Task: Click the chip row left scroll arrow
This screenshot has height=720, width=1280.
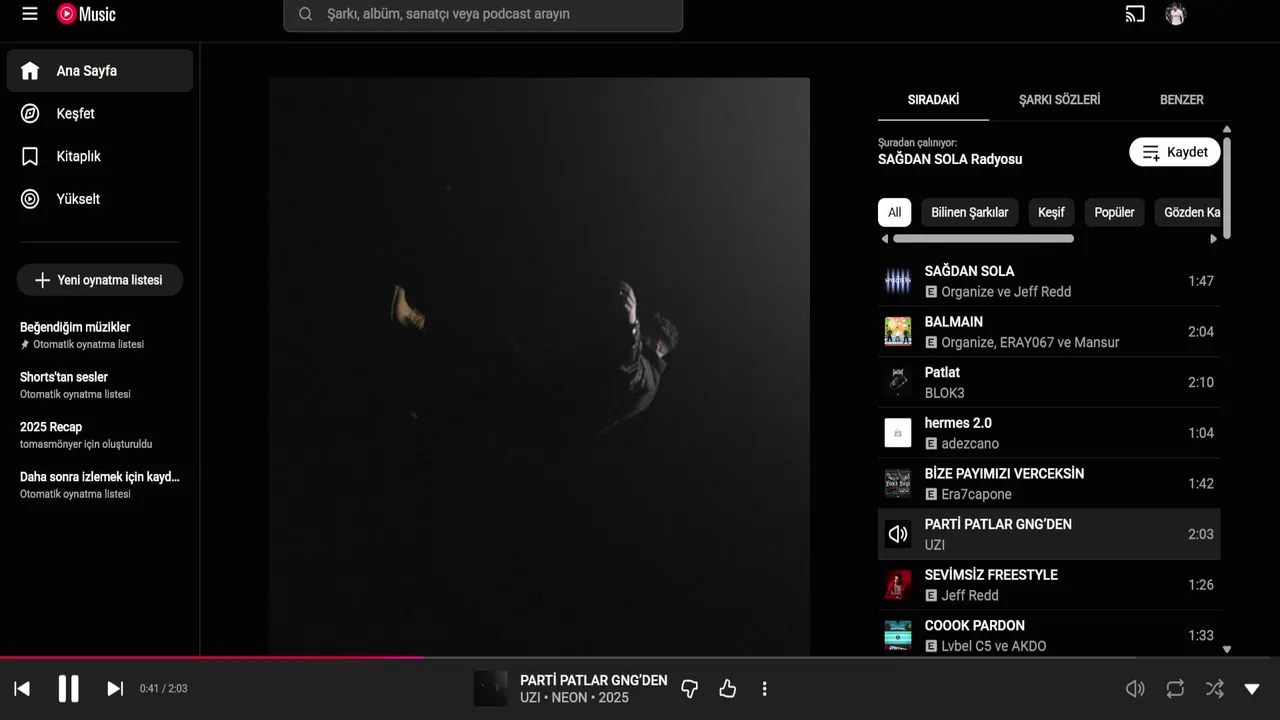Action: 884,239
